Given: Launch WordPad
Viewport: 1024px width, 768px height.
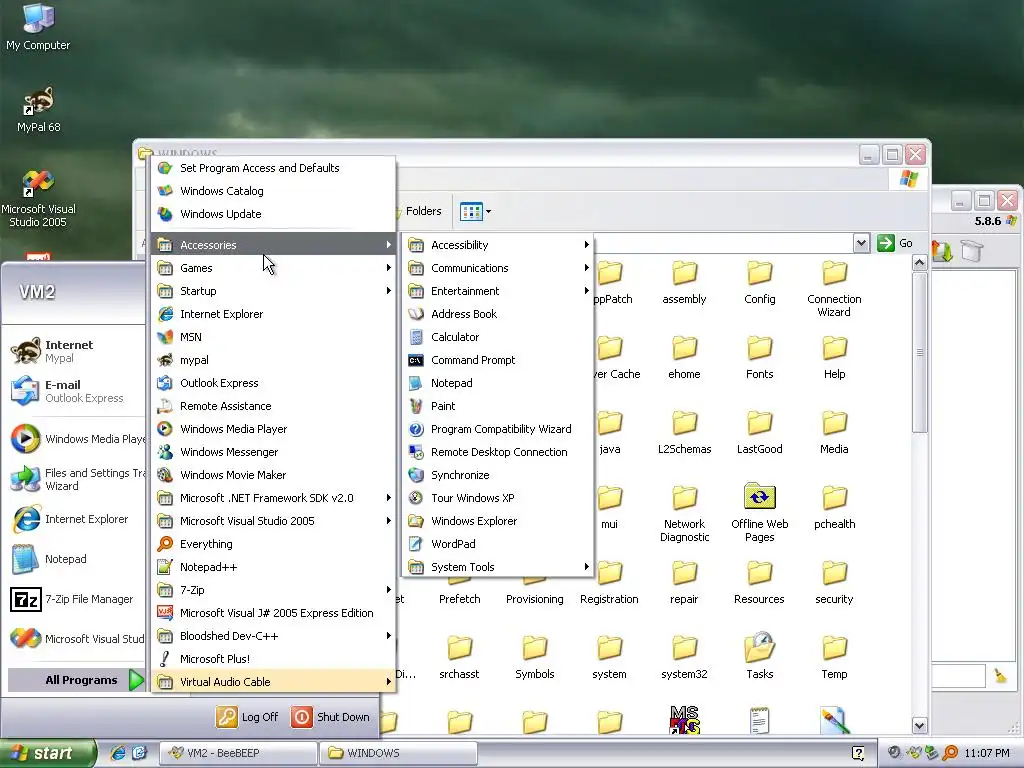Looking at the screenshot, I should point(497,543).
